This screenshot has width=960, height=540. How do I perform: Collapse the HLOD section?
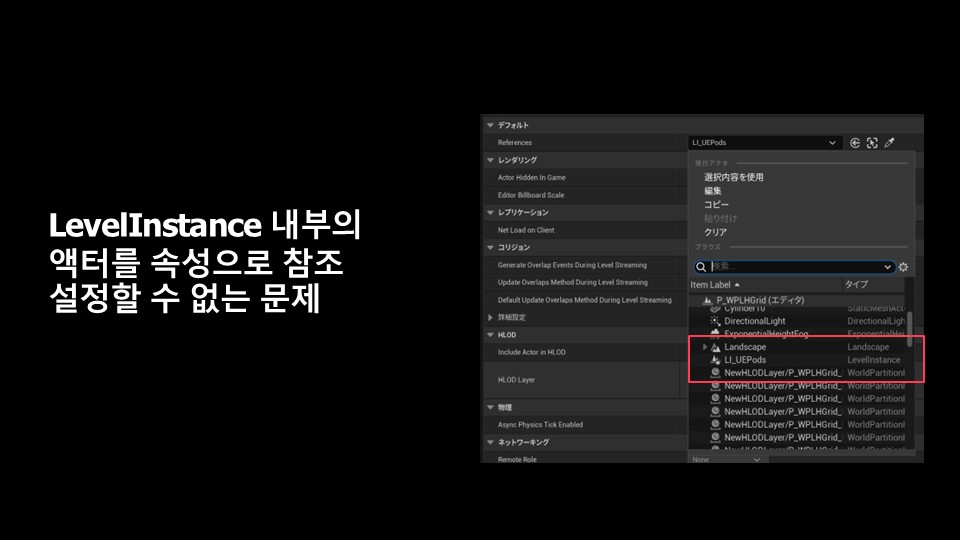[490, 335]
